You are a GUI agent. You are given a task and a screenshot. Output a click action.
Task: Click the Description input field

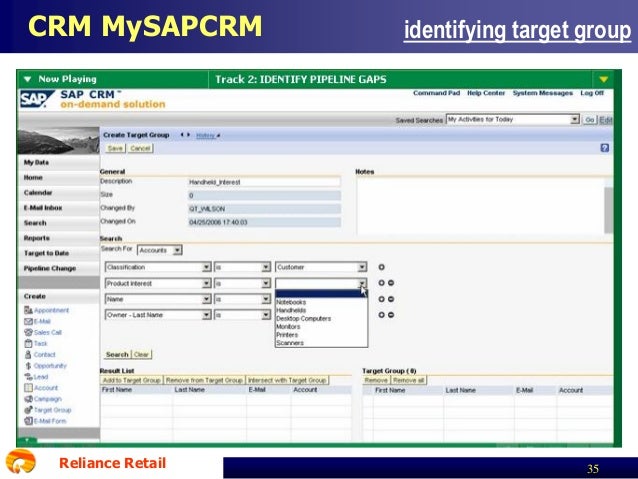(x=264, y=182)
